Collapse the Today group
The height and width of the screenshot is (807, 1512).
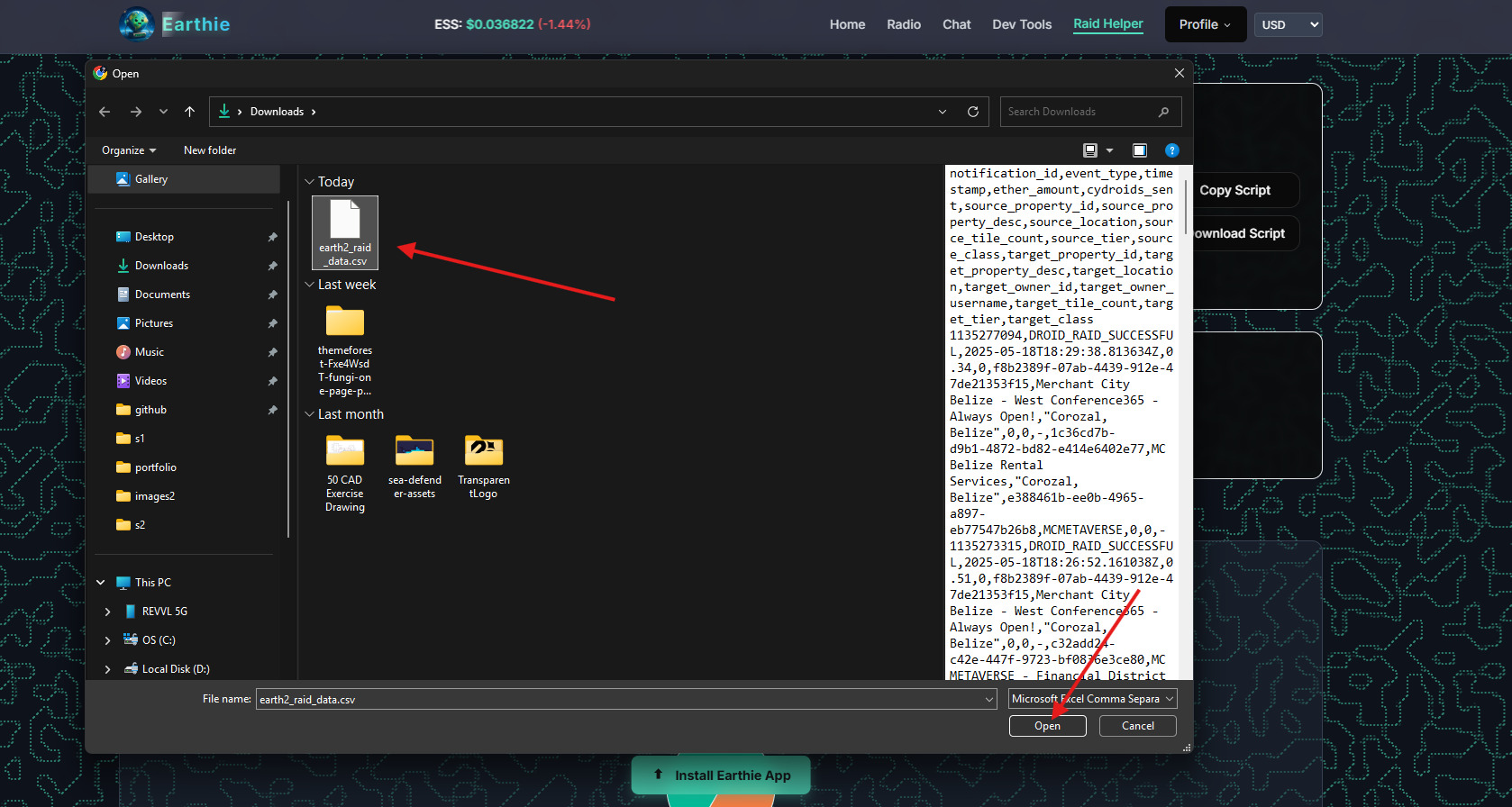[x=310, y=182]
